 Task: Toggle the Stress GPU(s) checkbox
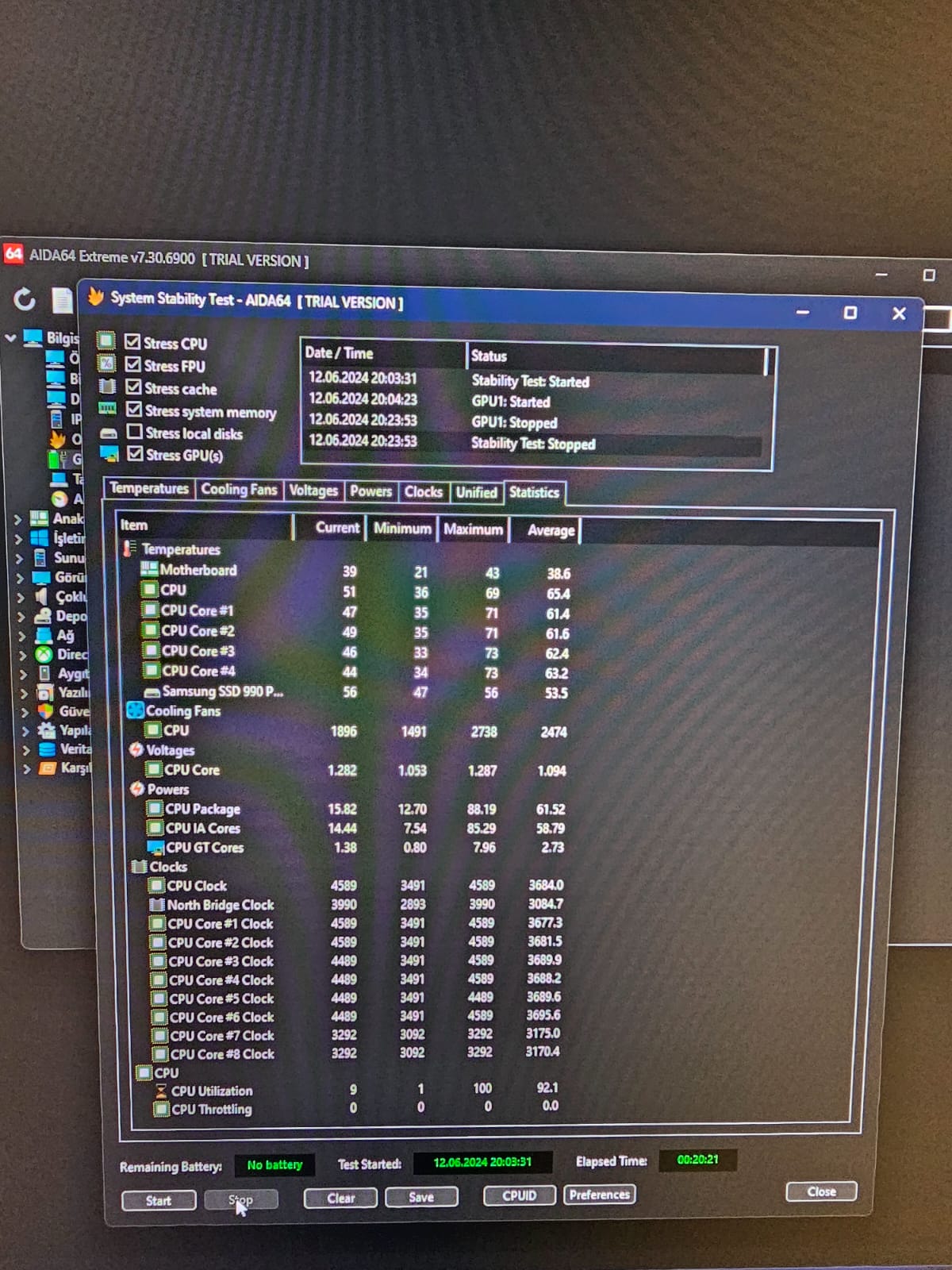coord(135,453)
